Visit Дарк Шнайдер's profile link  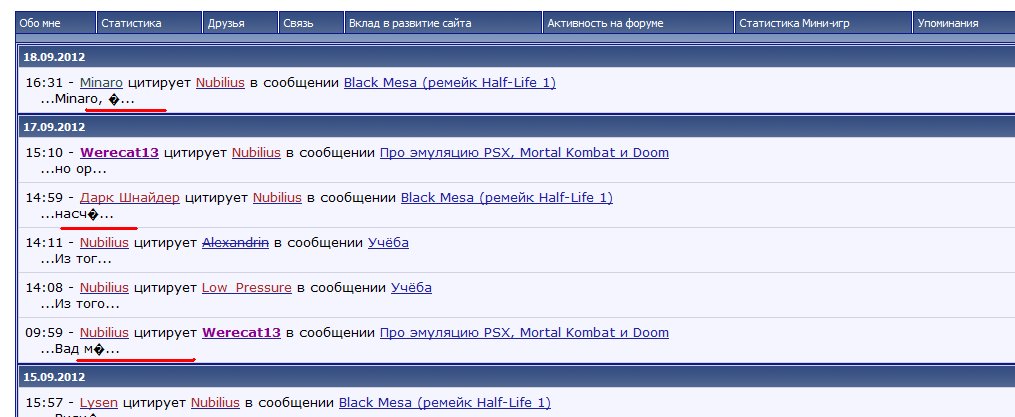point(129,198)
